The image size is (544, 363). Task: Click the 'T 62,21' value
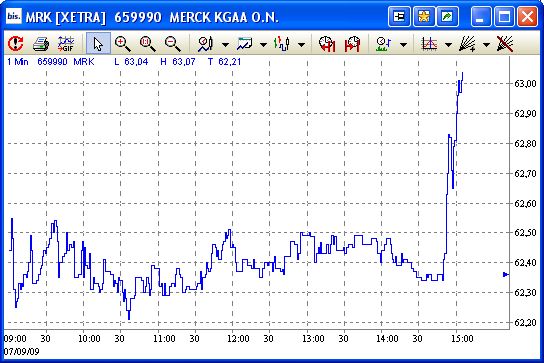pos(224,62)
